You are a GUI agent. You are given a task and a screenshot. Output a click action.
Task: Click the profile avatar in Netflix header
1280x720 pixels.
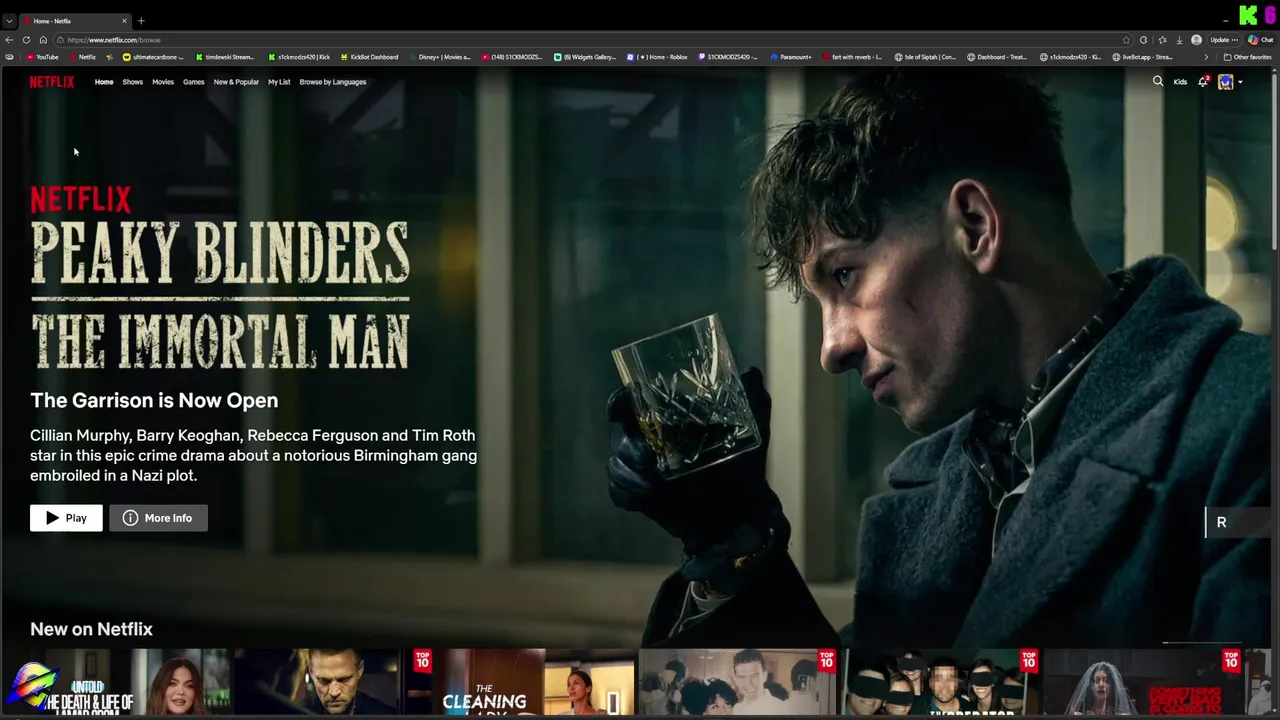pyautogui.click(x=1225, y=82)
